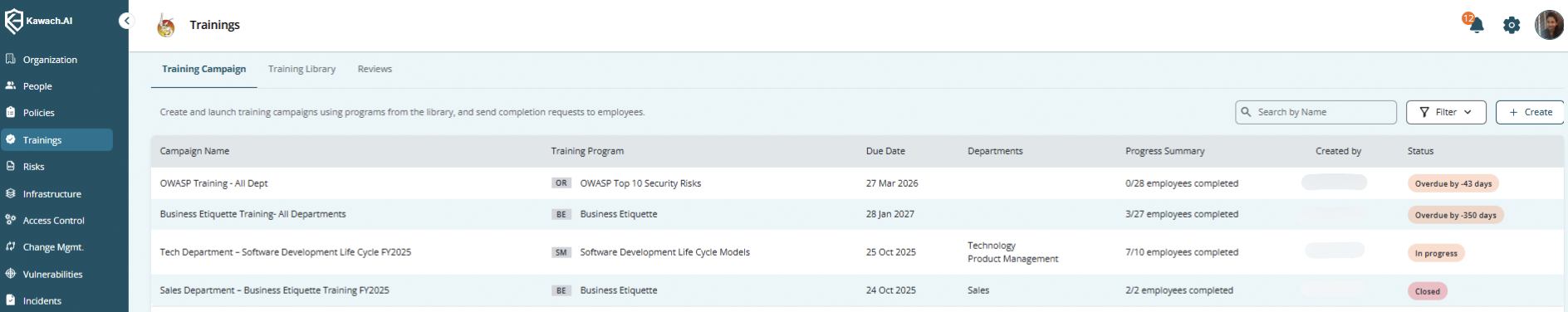Click the 28 Jan 2027 due date

tap(890, 214)
